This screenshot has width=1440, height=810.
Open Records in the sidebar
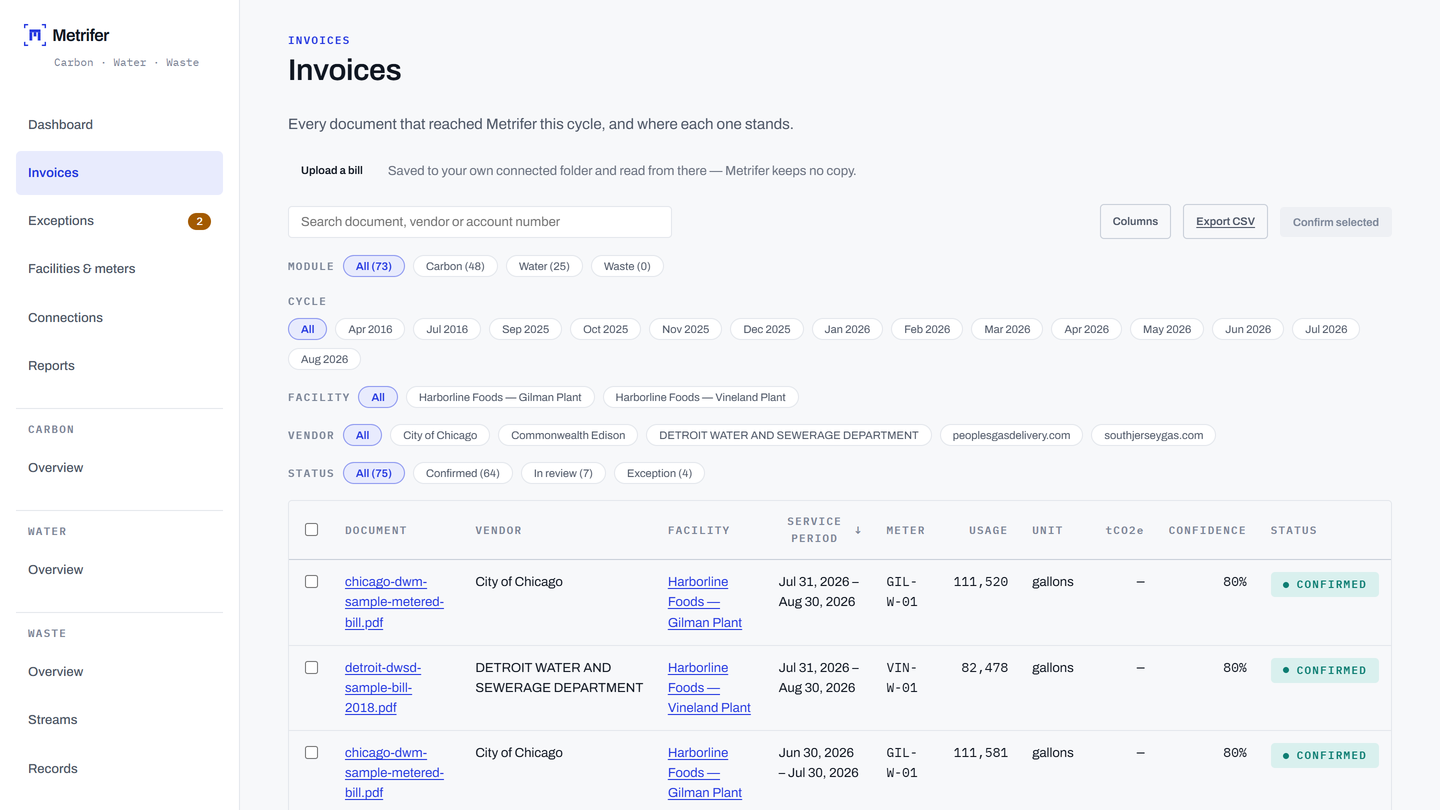(x=119, y=769)
